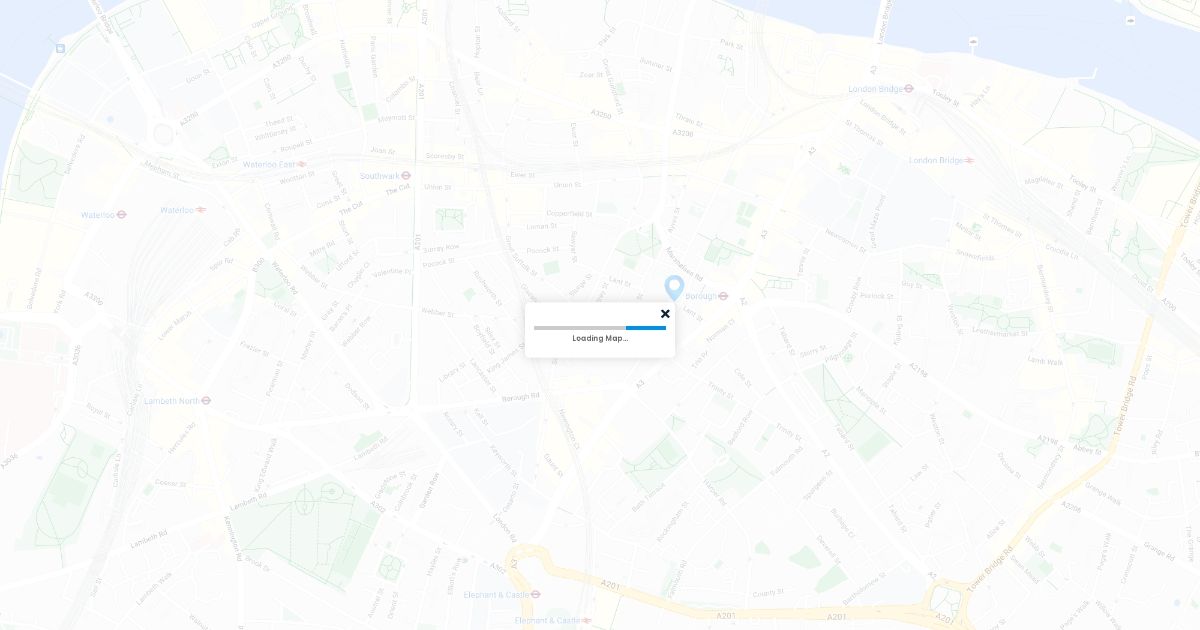Select the Lambeth North Underground icon

point(206,400)
